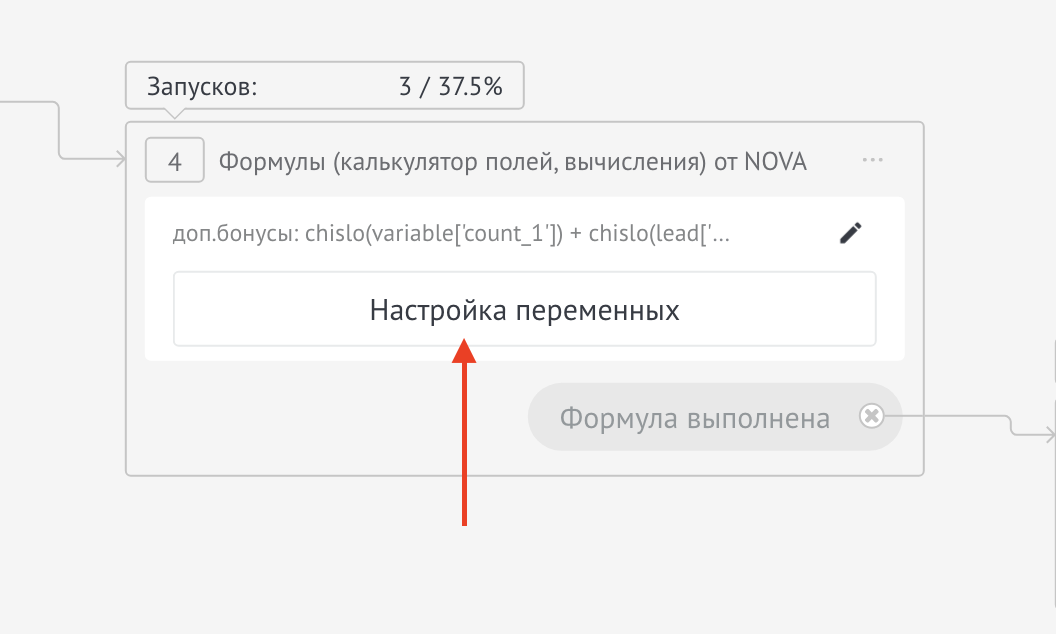
Task: Click the pencil edit icon beside the formula
Action: (851, 233)
